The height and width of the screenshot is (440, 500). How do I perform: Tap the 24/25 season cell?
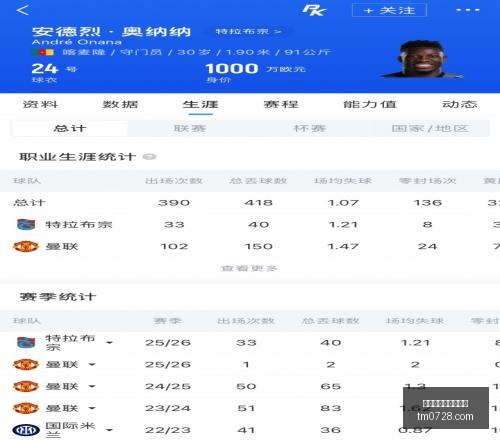point(168,386)
